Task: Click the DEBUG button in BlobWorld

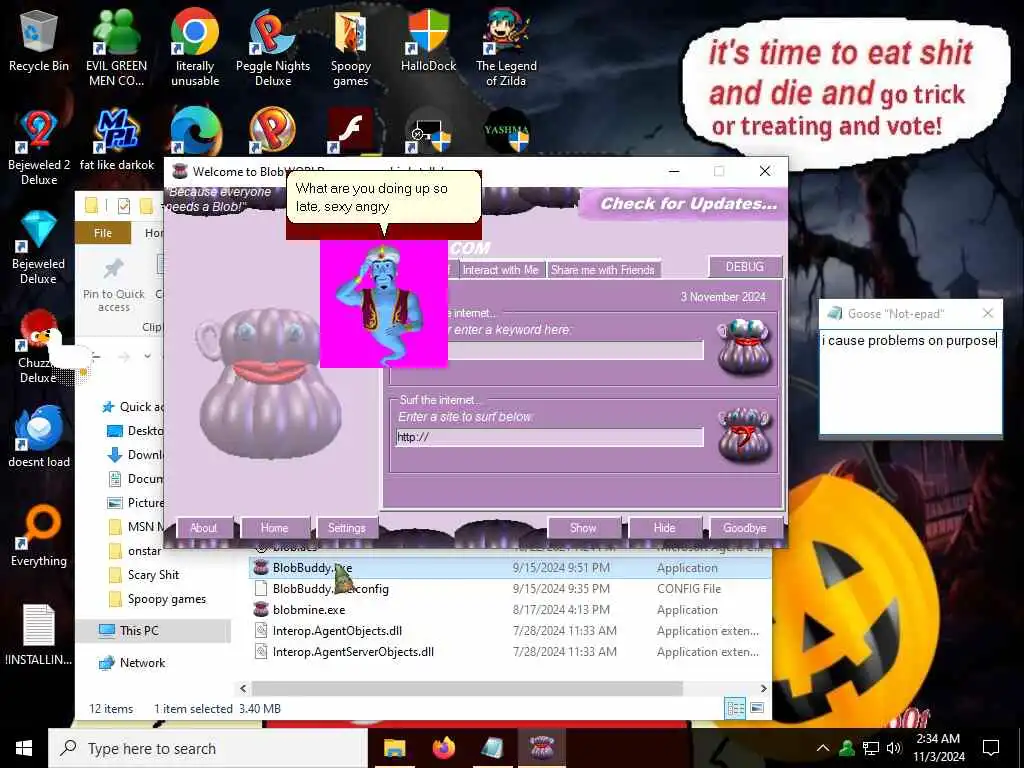Action: point(744,266)
